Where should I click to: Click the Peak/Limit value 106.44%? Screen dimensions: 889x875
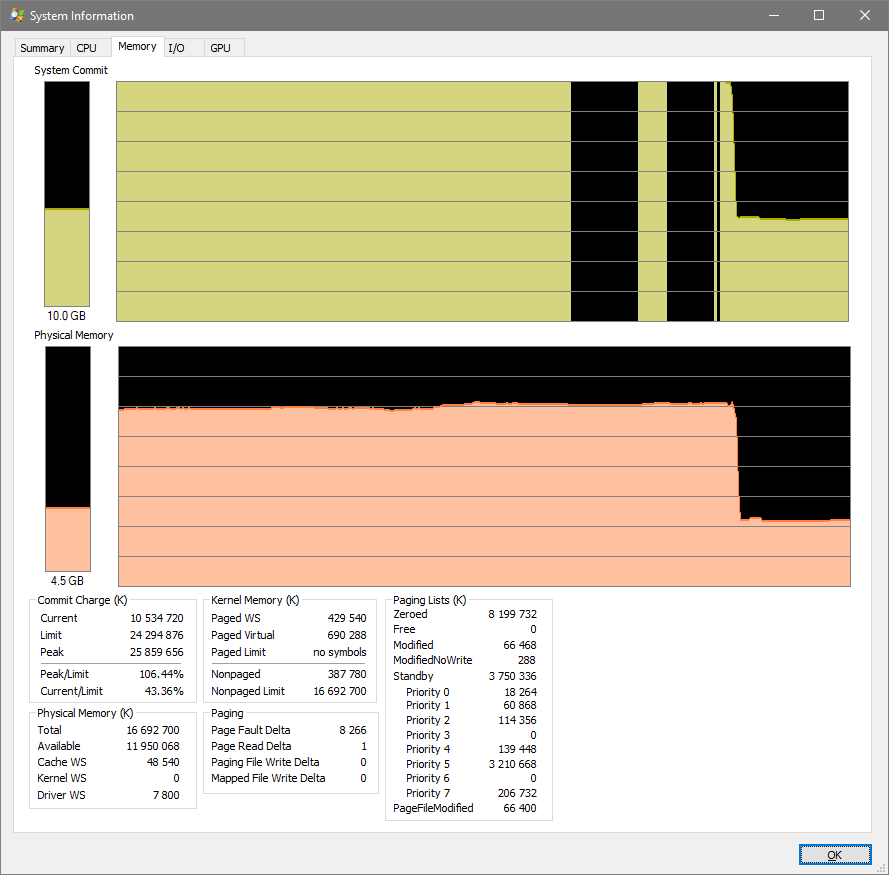162,674
